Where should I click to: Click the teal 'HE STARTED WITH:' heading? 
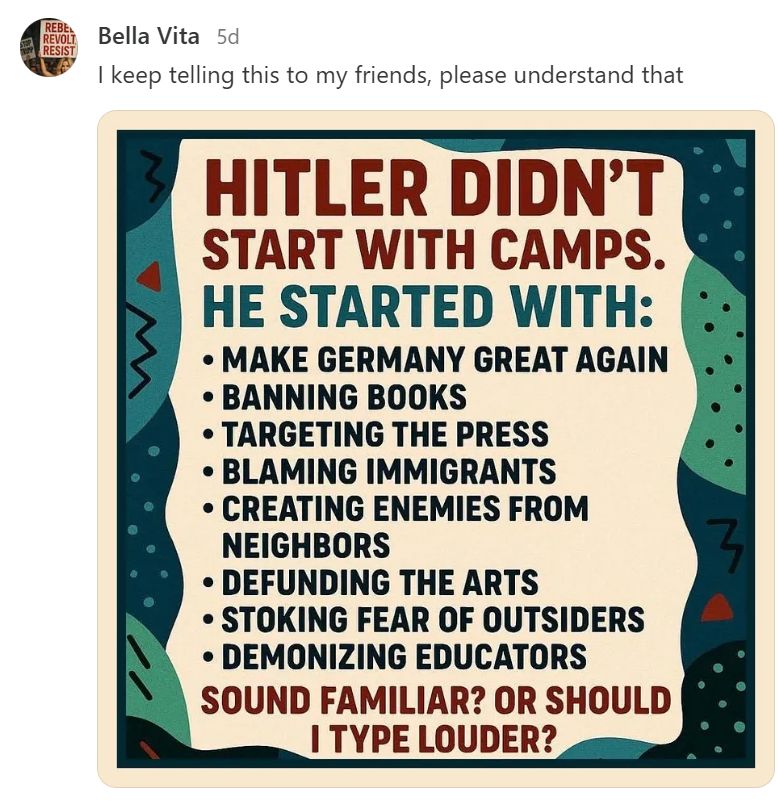pos(428,306)
